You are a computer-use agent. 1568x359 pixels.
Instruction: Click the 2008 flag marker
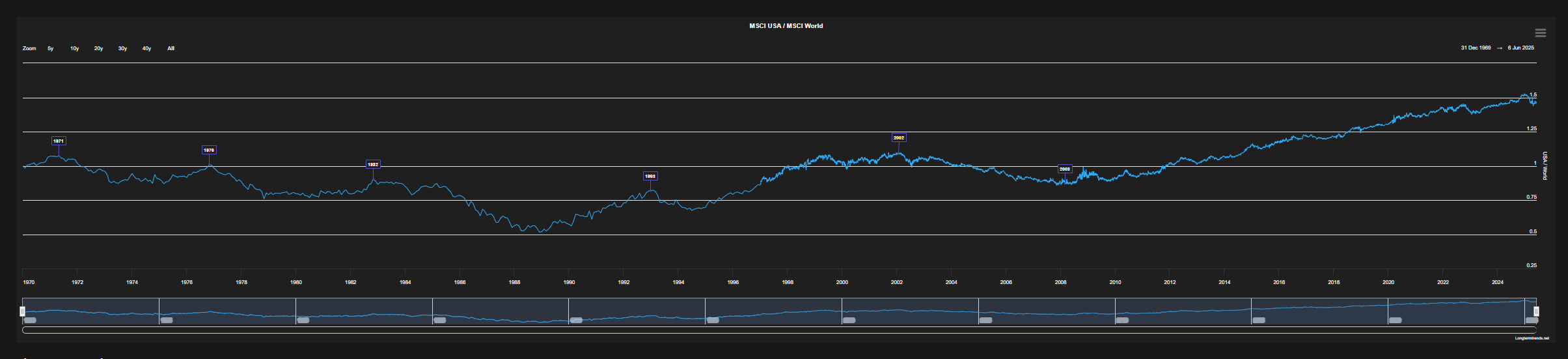1065,169
